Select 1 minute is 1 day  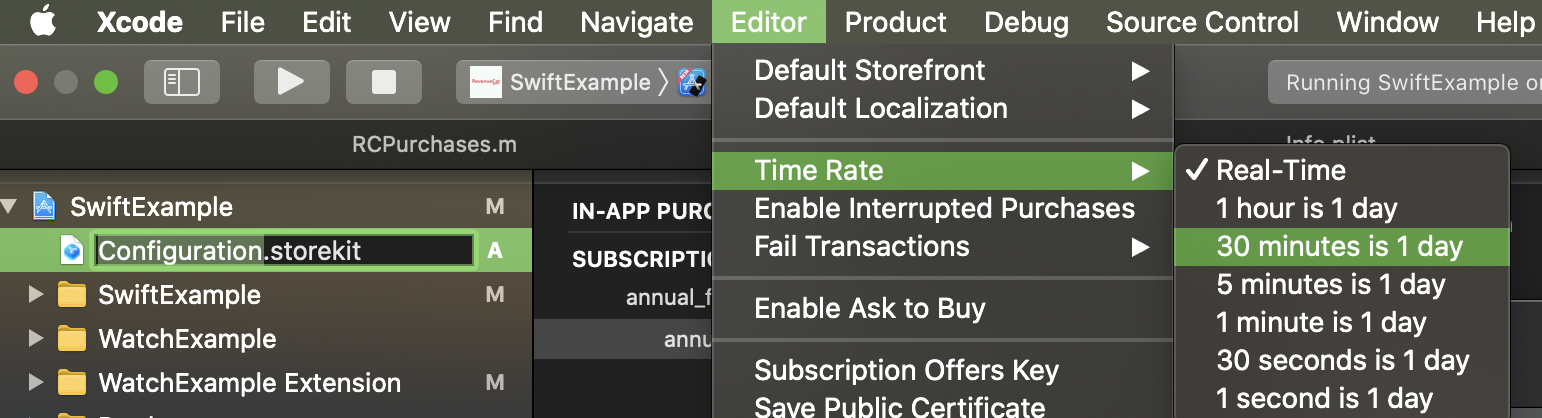1341,322
